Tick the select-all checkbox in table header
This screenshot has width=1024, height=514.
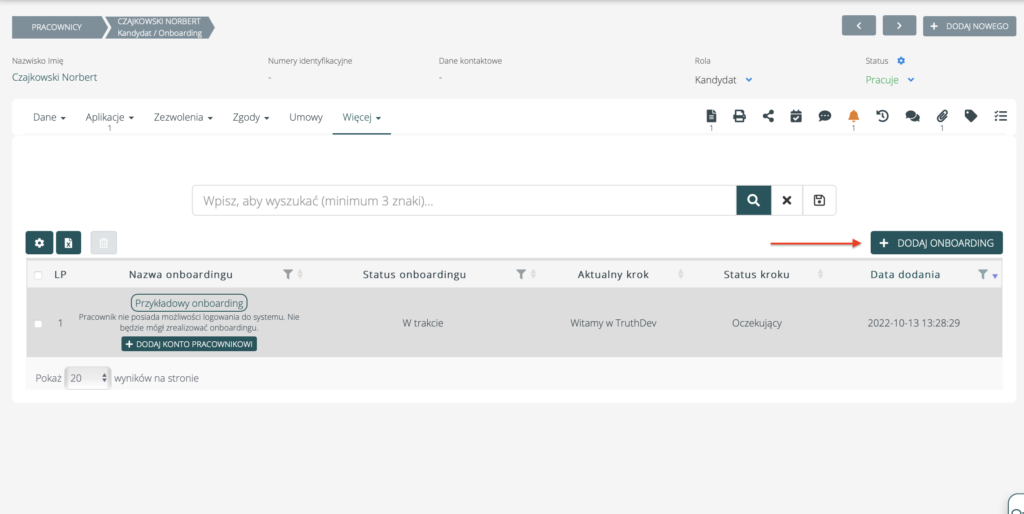[38, 275]
